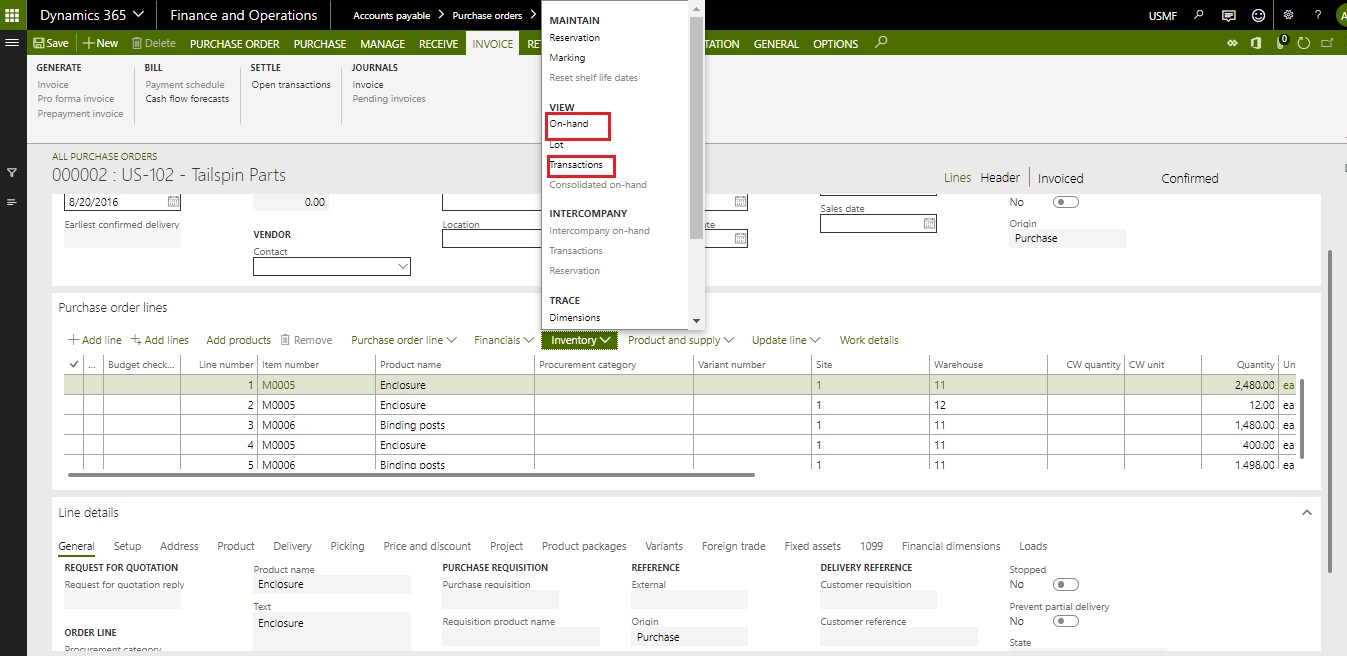Switch to the Header view
The width and height of the screenshot is (1347, 656).
1000,178
